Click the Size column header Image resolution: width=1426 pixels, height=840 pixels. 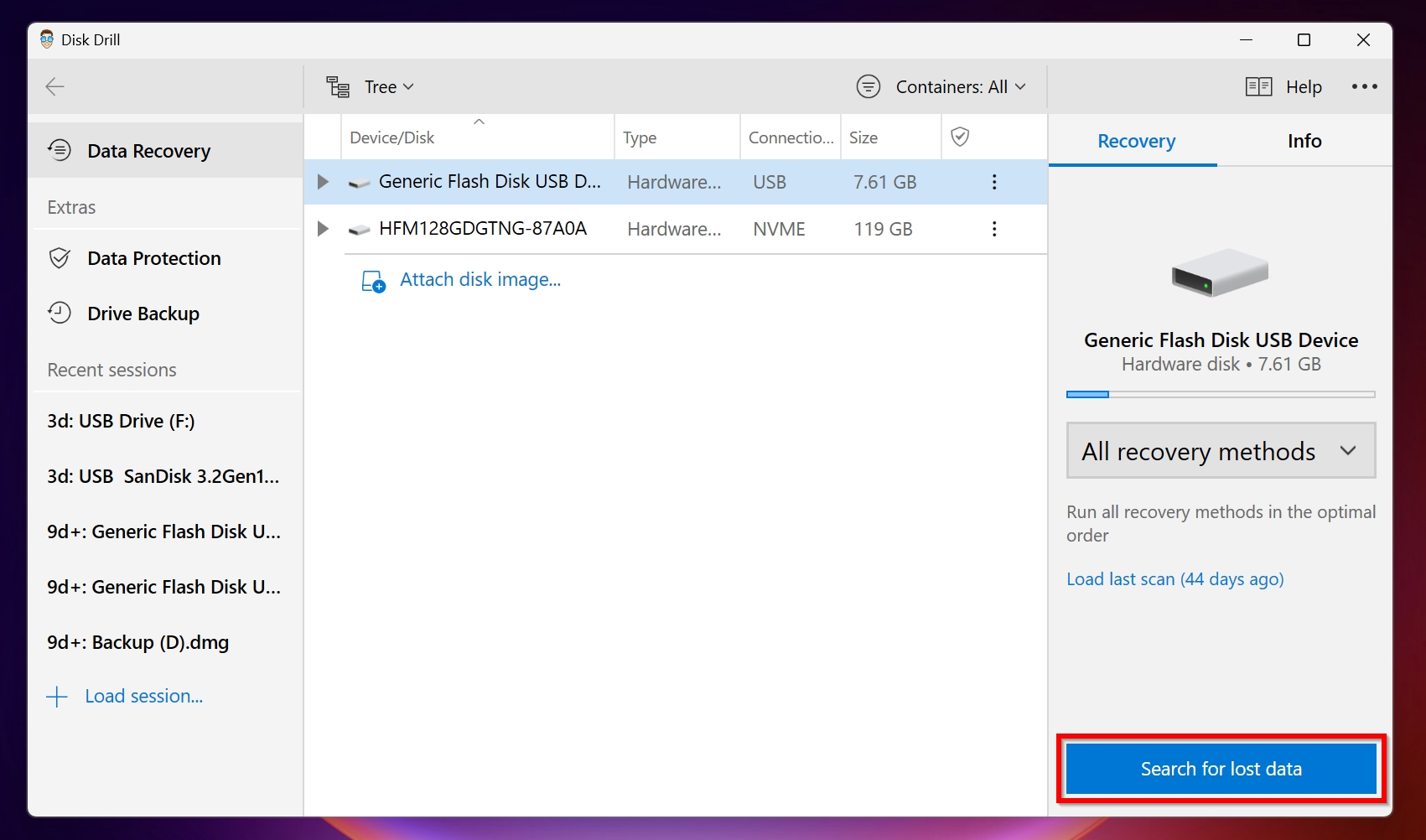click(x=890, y=137)
